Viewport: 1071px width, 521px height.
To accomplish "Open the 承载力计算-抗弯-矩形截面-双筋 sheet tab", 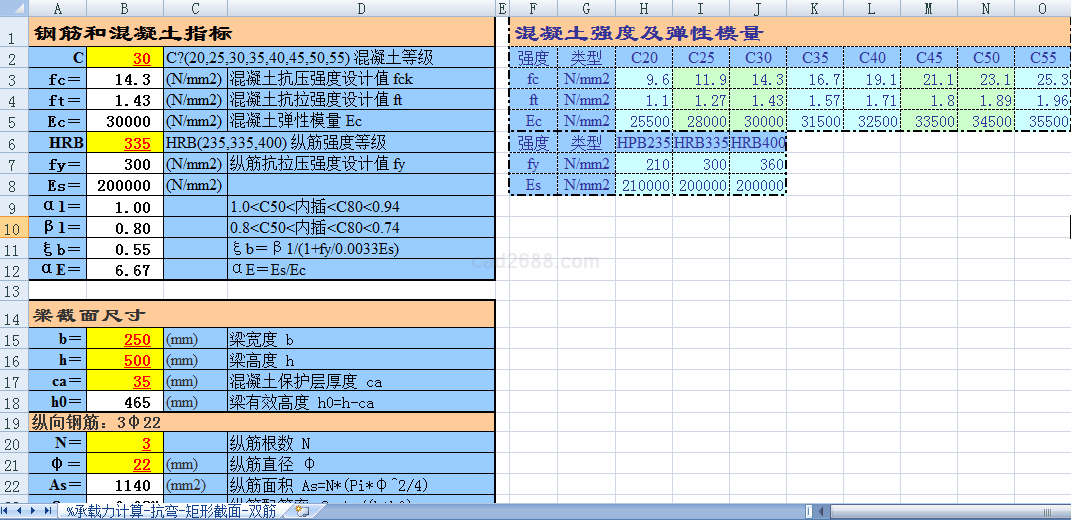I will (x=171, y=511).
